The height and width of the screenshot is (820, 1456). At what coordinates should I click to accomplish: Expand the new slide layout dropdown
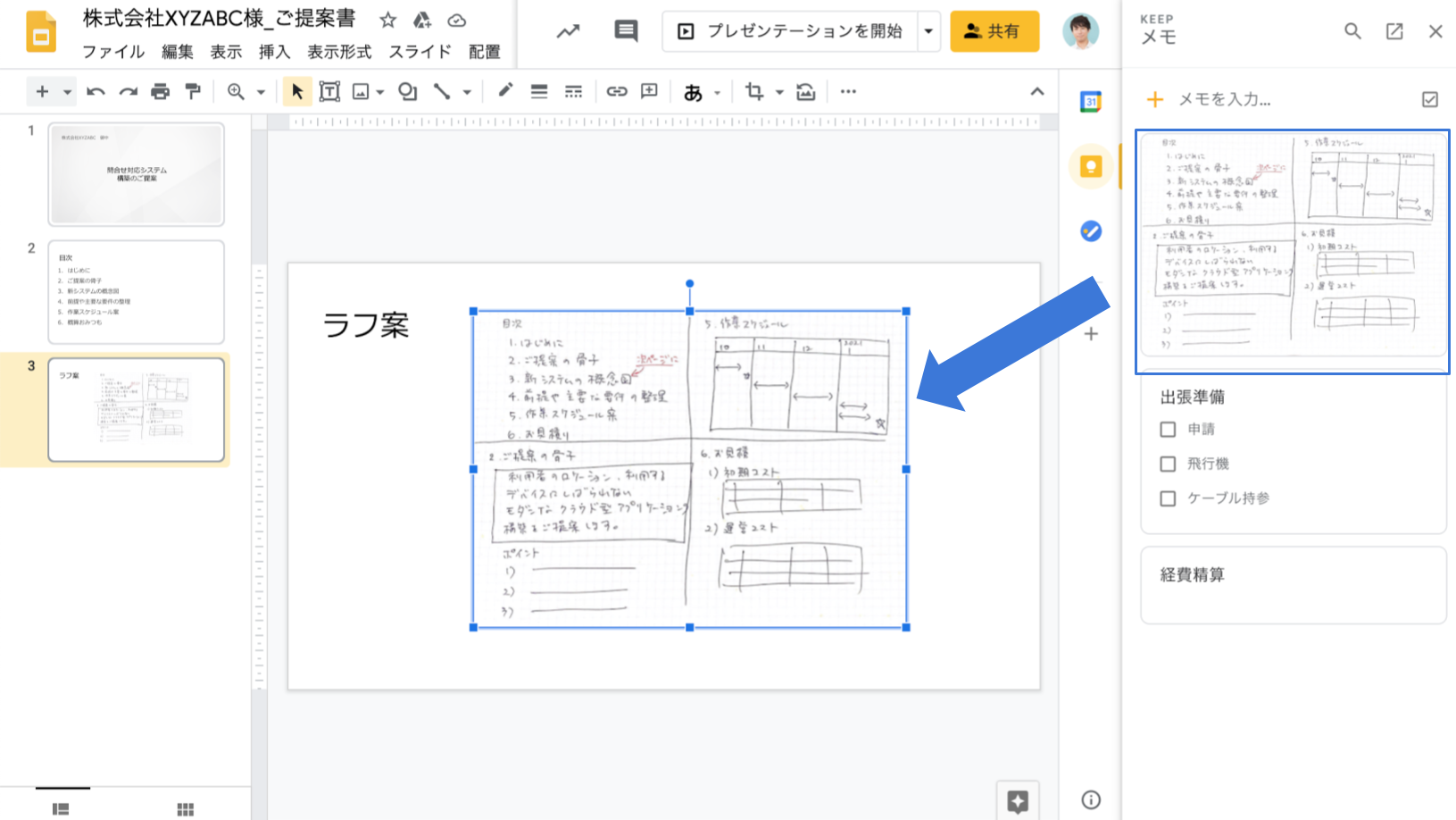[x=67, y=92]
